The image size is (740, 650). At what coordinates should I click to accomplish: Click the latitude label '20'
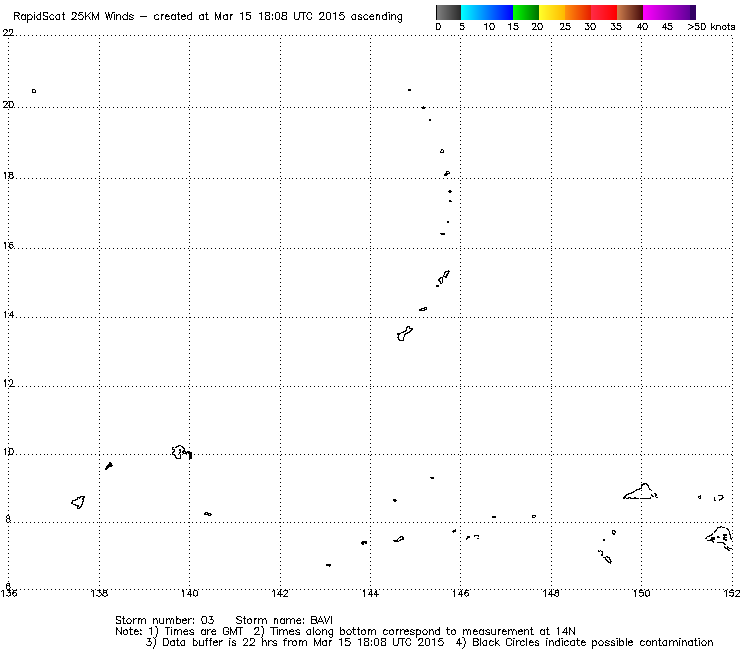coord(8,104)
